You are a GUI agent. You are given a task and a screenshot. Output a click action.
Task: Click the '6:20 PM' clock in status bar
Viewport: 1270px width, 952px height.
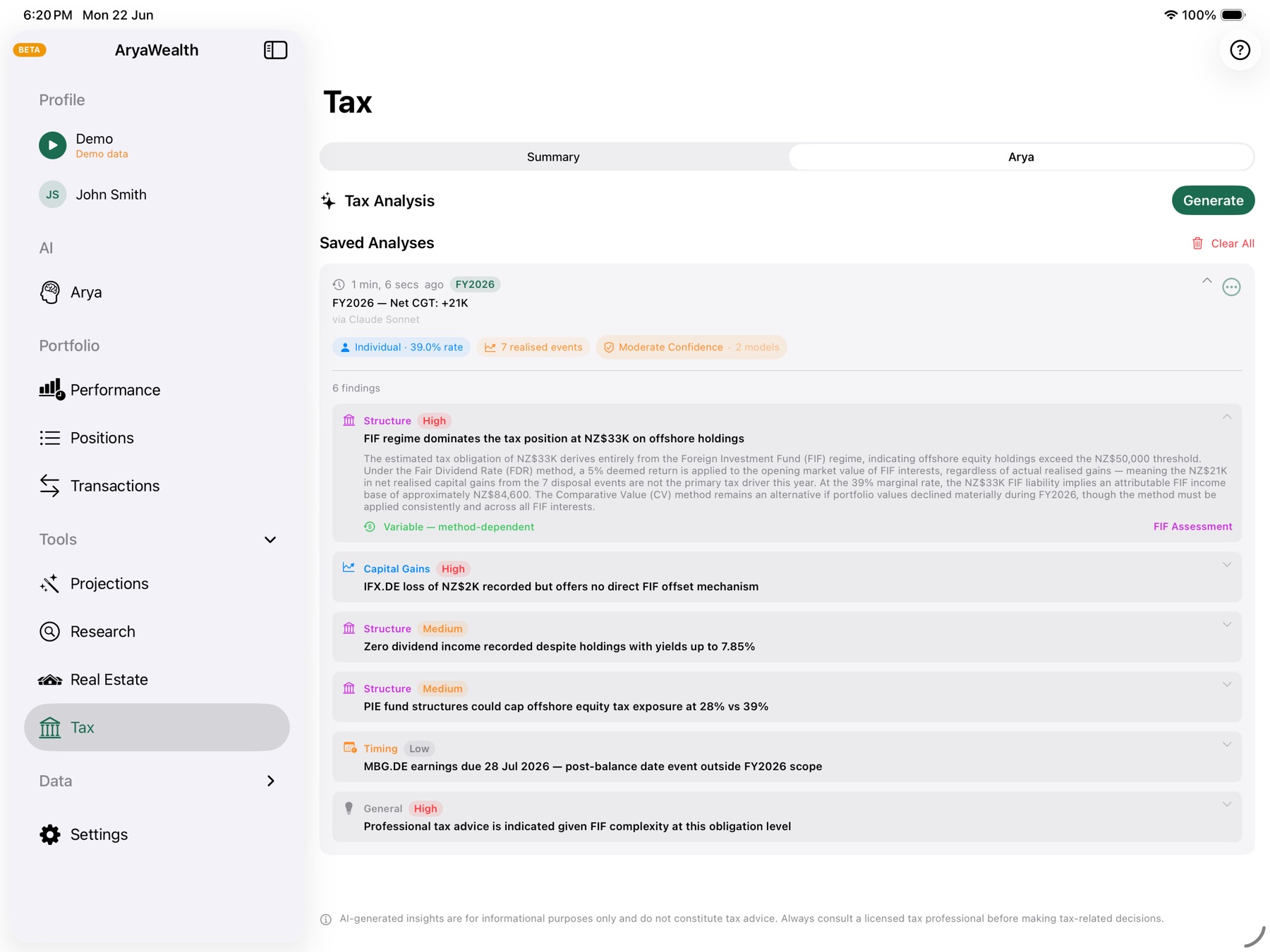tap(47, 15)
